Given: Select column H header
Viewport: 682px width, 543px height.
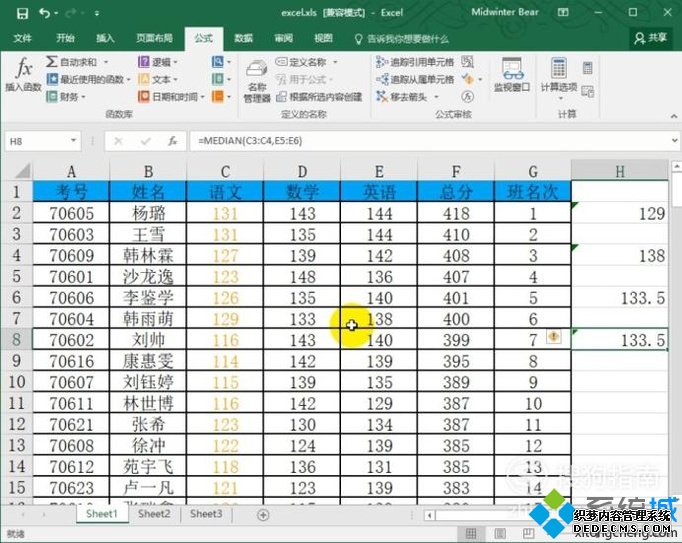Looking at the screenshot, I should [x=620, y=171].
